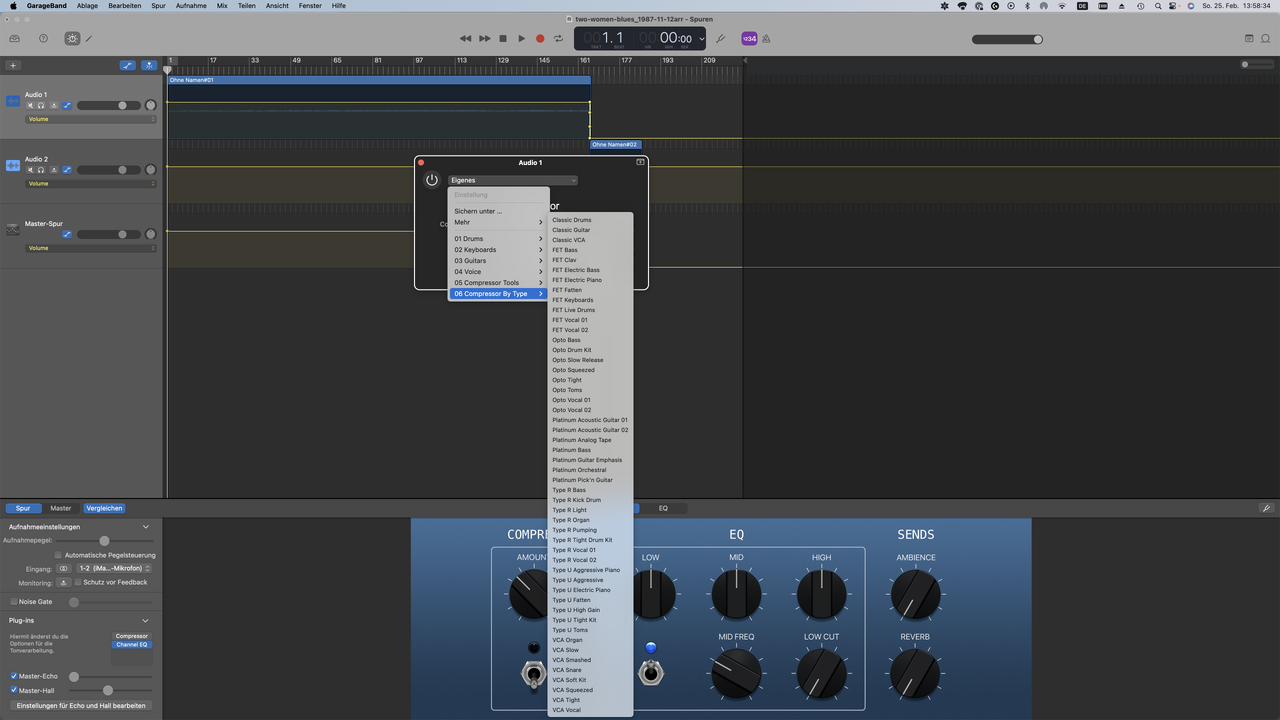Open the loop browser icon
This screenshot has width=1280, height=720.
click(1267, 39)
